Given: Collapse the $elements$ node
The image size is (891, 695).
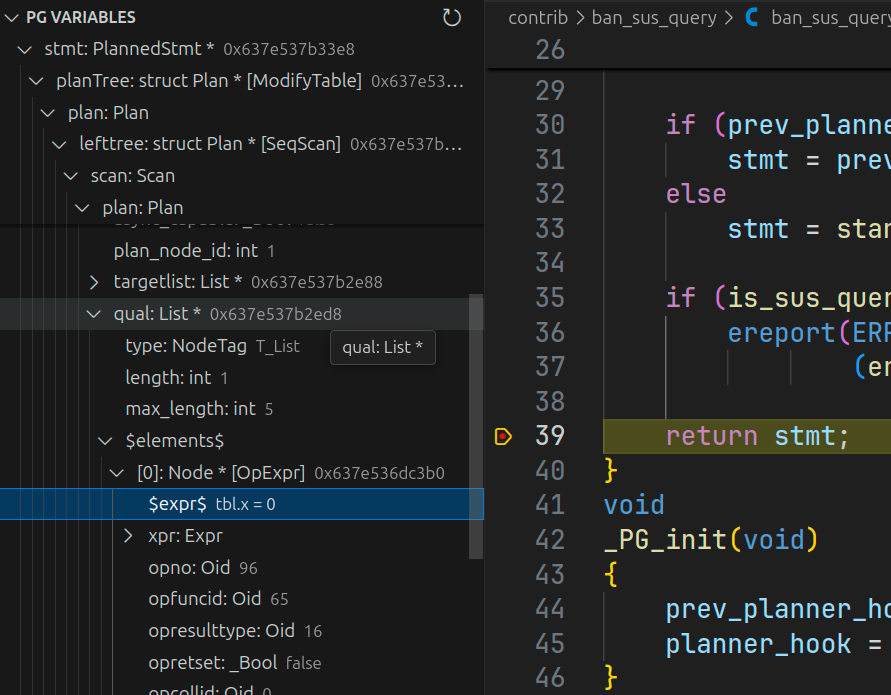Looking at the screenshot, I should 106,440.
